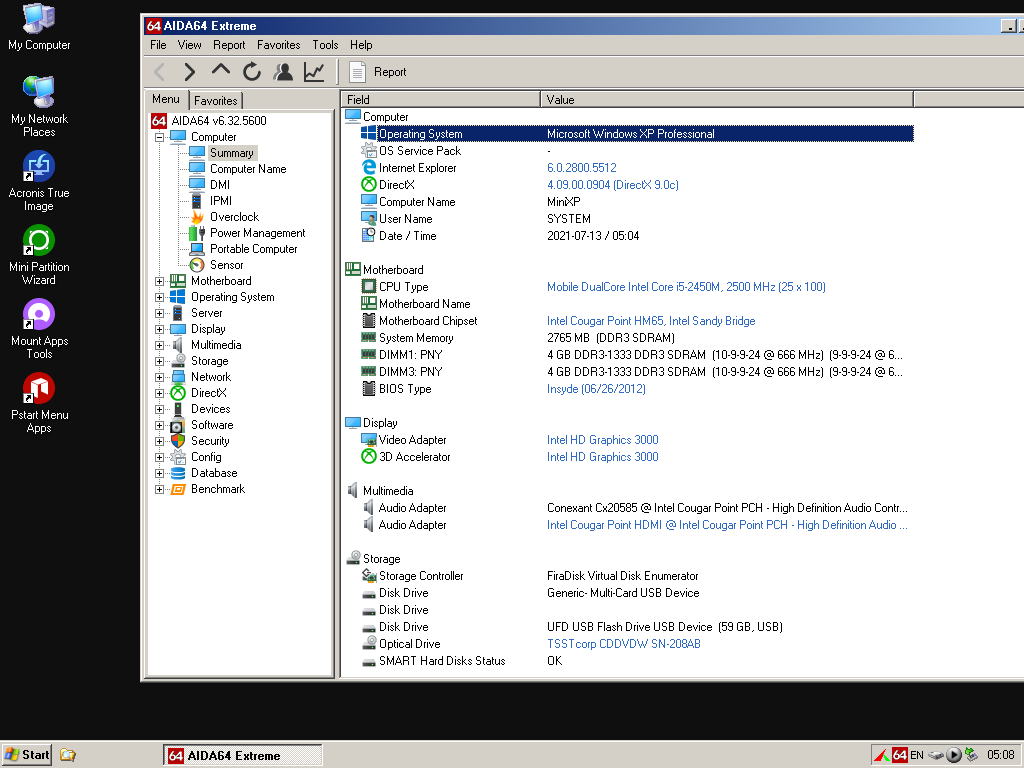The height and width of the screenshot is (768, 1024).
Task: Open the Report menu
Action: [229, 45]
